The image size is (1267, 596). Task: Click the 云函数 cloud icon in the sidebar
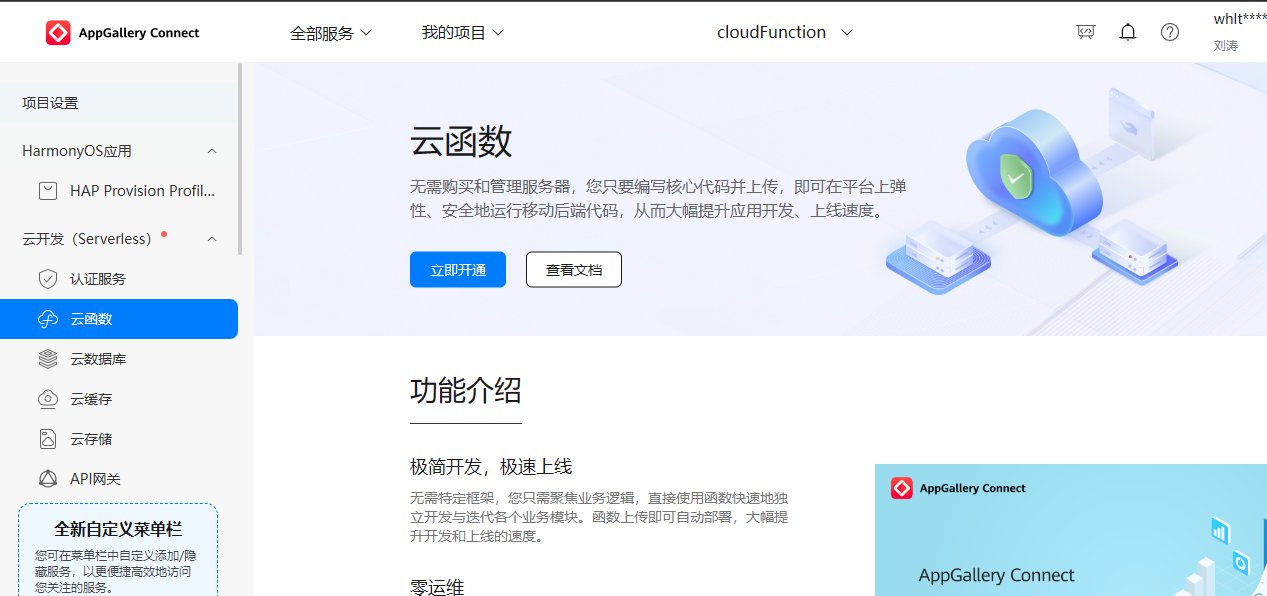pyautogui.click(x=48, y=319)
